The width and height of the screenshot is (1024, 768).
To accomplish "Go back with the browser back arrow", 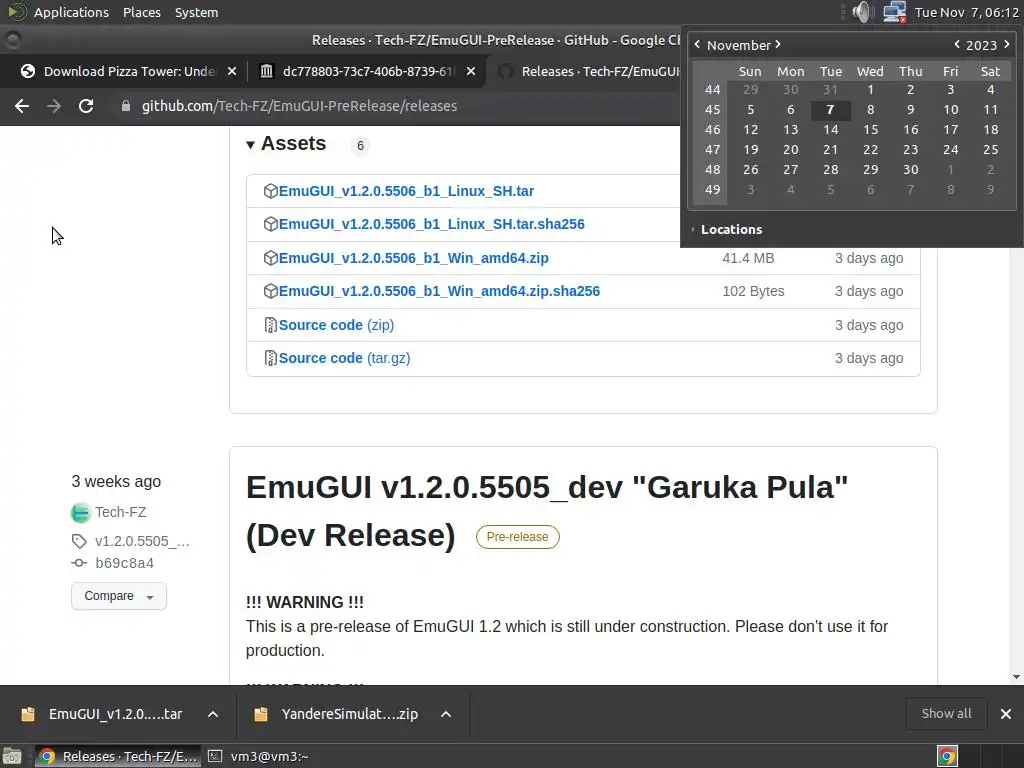I will (x=22, y=106).
